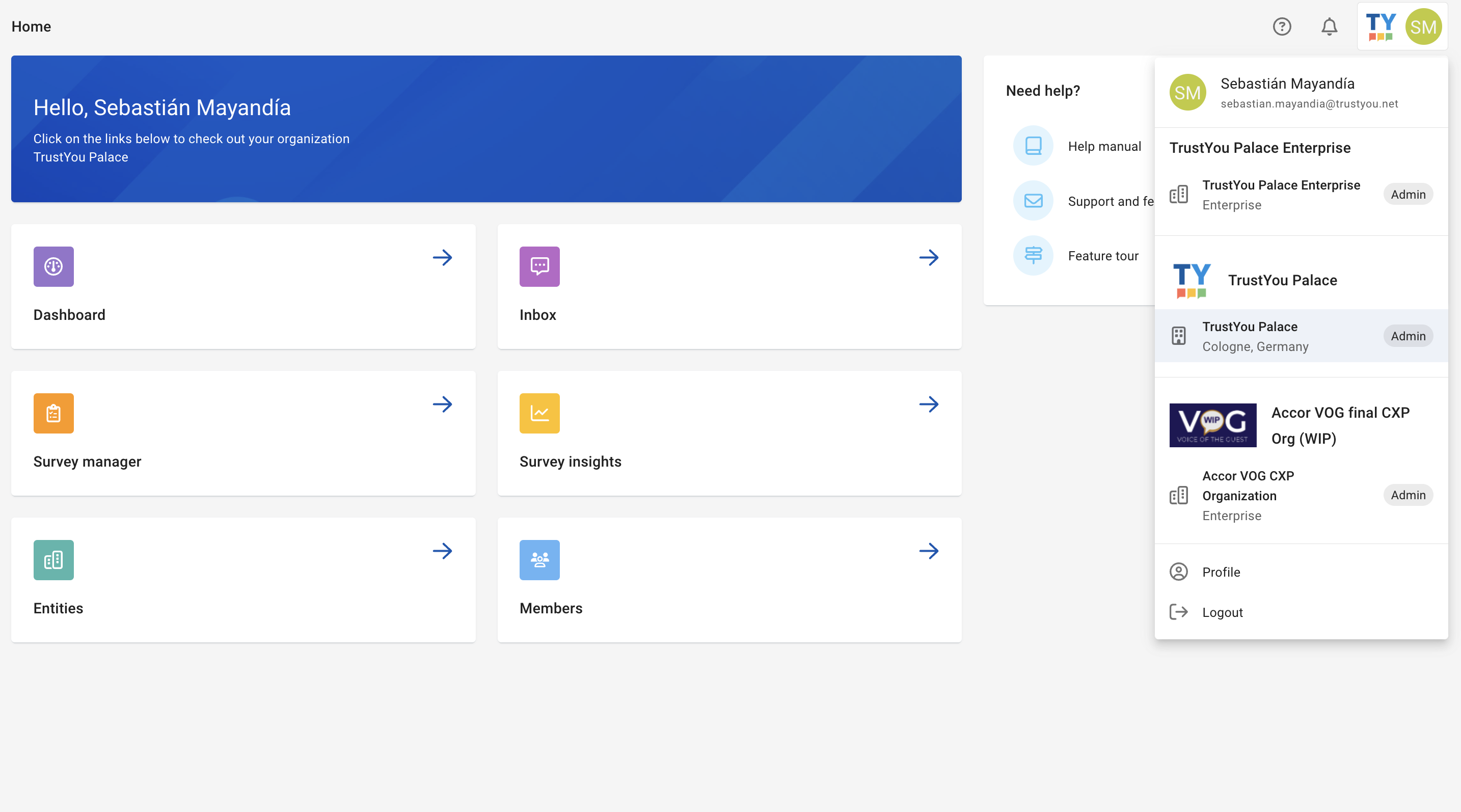The width and height of the screenshot is (1461, 812).
Task: Open Dashboard via its arrow
Action: (x=442, y=258)
